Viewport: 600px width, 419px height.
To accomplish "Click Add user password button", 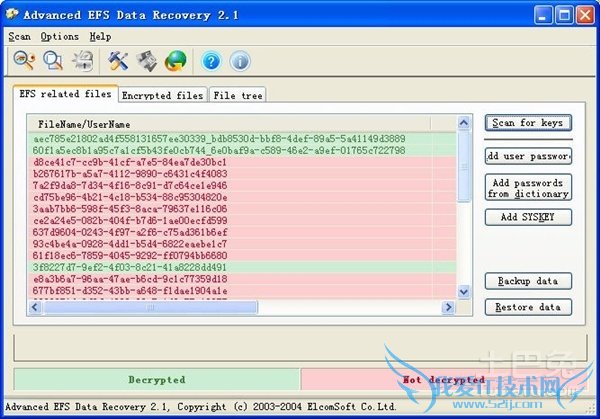I will coord(528,156).
